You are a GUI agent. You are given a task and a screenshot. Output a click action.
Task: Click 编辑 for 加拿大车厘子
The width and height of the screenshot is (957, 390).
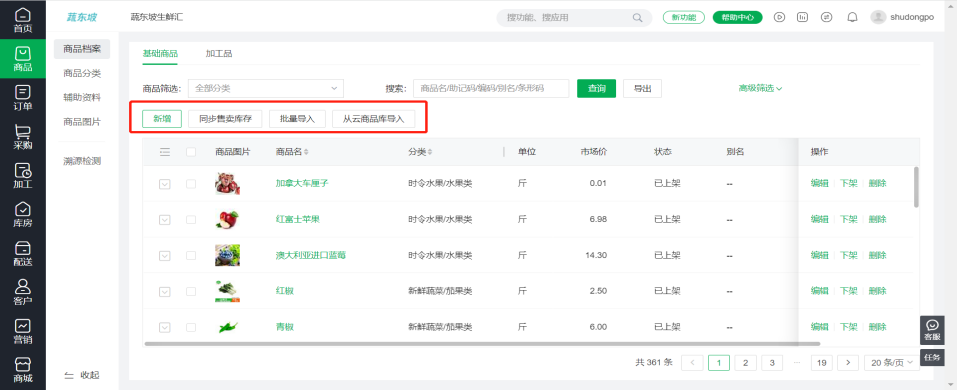coord(819,183)
